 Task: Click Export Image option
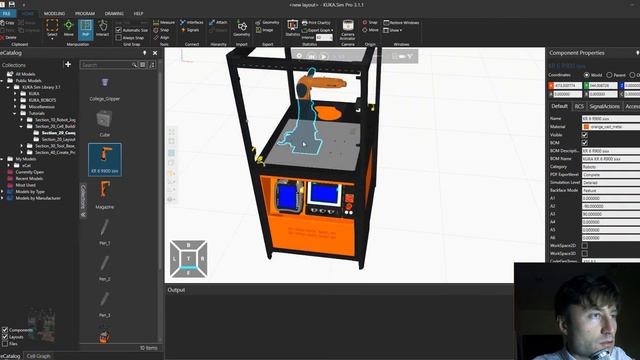click(264, 30)
